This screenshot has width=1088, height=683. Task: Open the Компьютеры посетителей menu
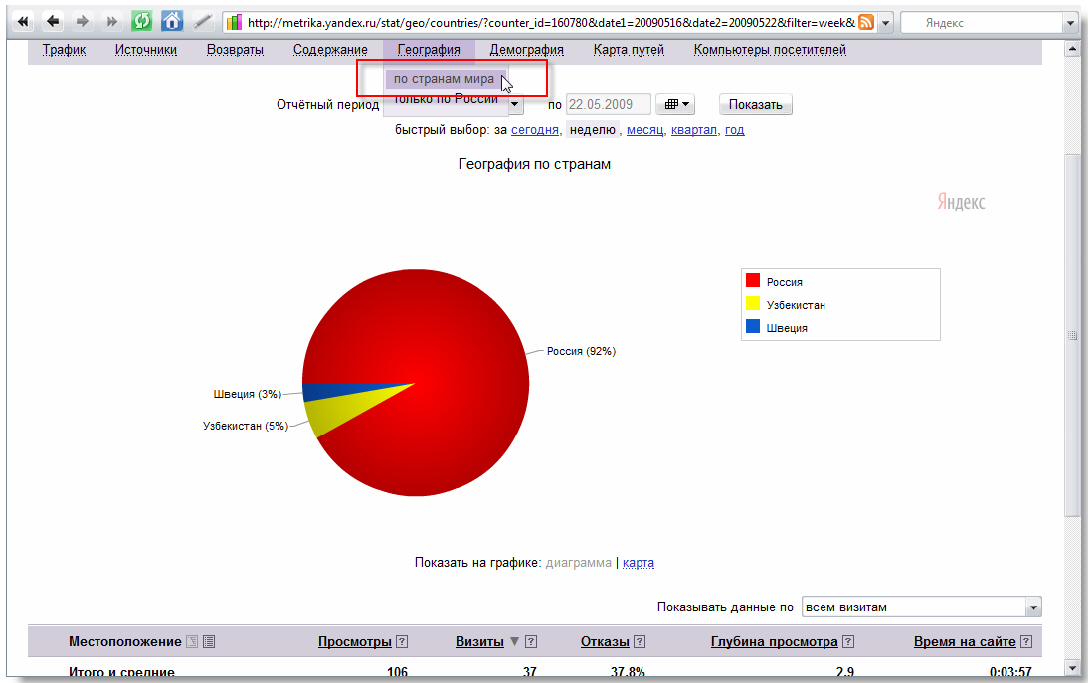(770, 50)
